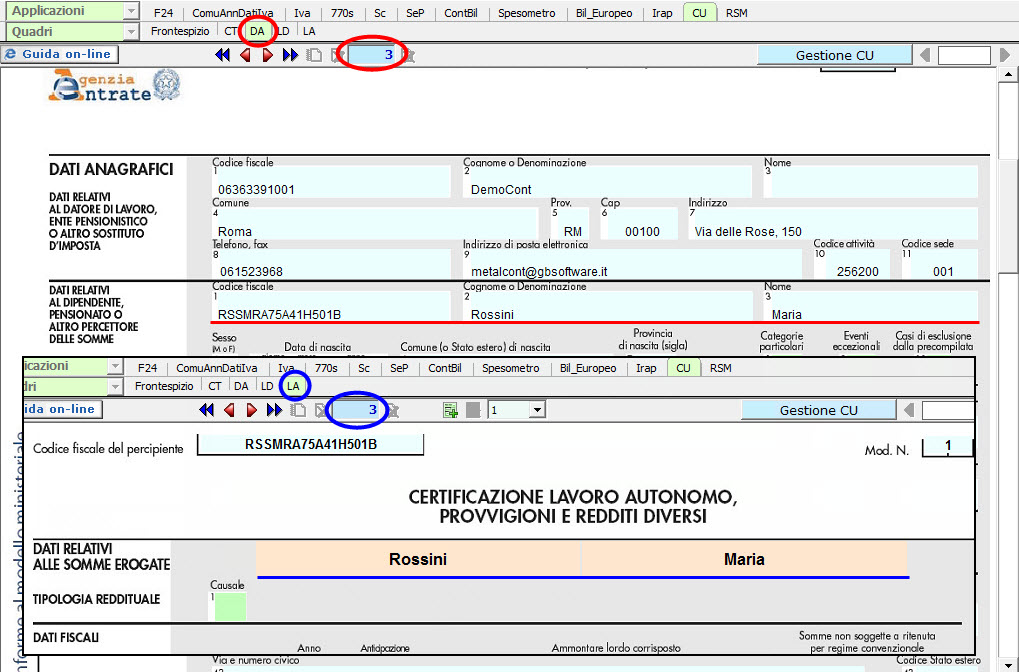Go to previous record in the DA panel
This screenshot has width=1019, height=672.
point(246,55)
